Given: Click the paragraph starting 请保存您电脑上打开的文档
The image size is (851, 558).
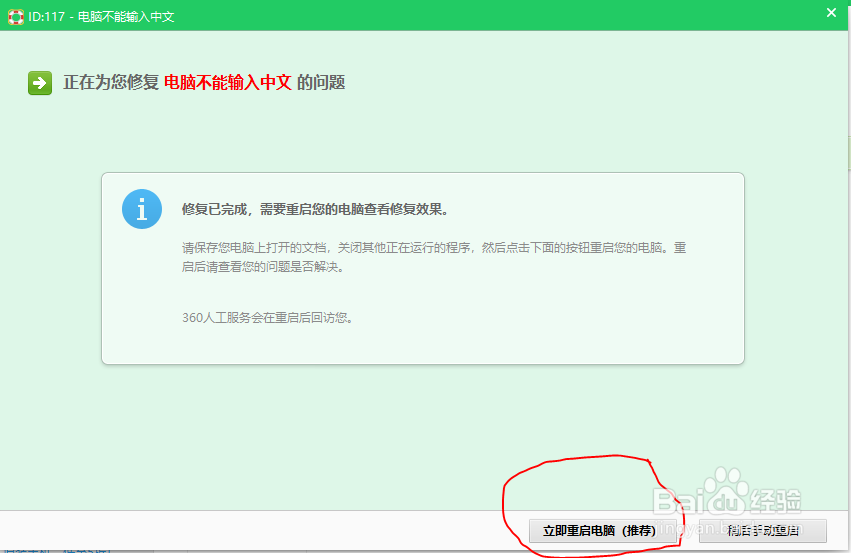Looking at the screenshot, I should 434,257.
